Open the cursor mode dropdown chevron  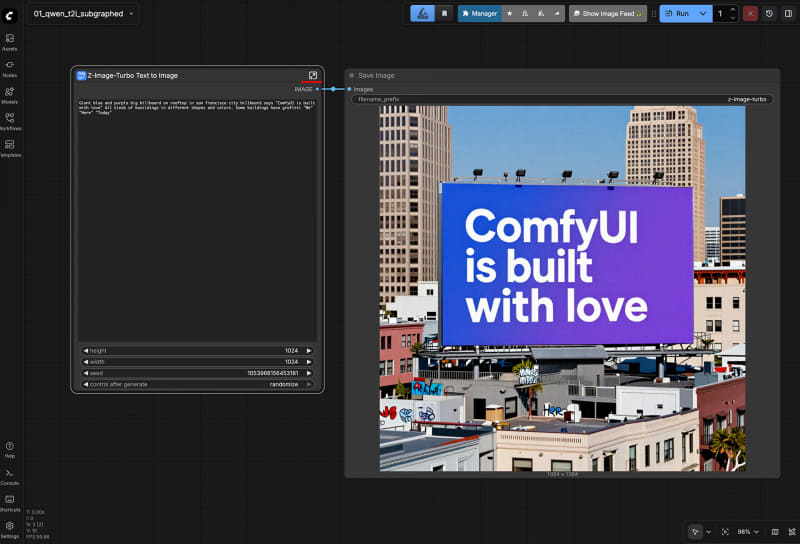709,532
